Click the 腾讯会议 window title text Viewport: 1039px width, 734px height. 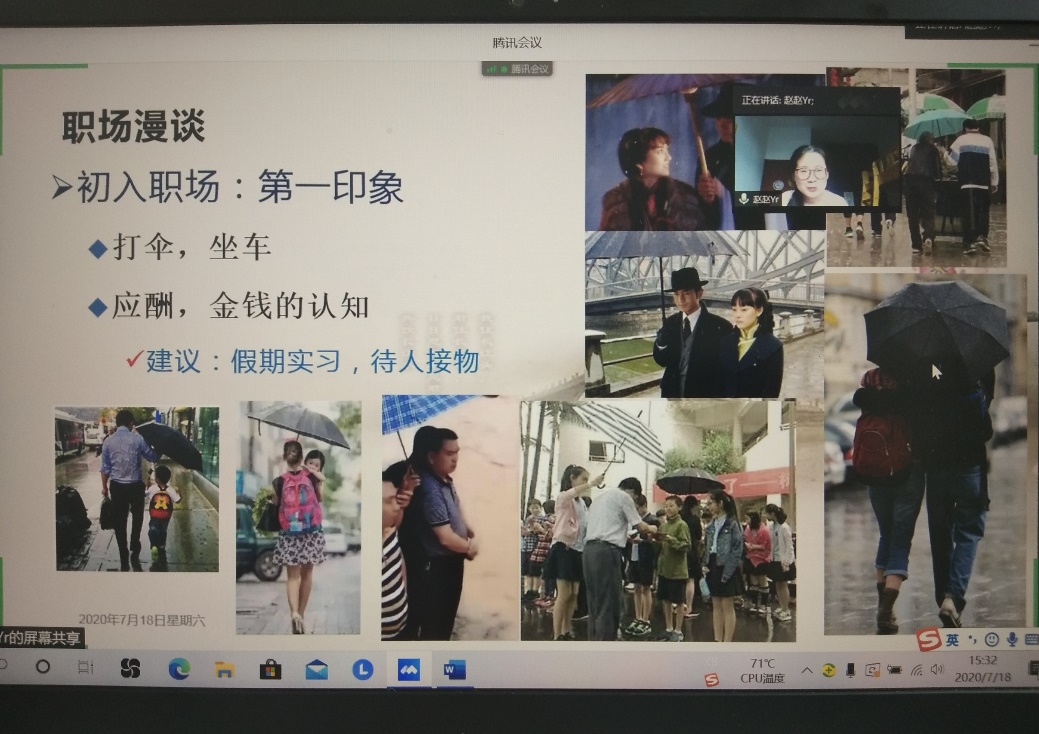click(x=517, y=42)
